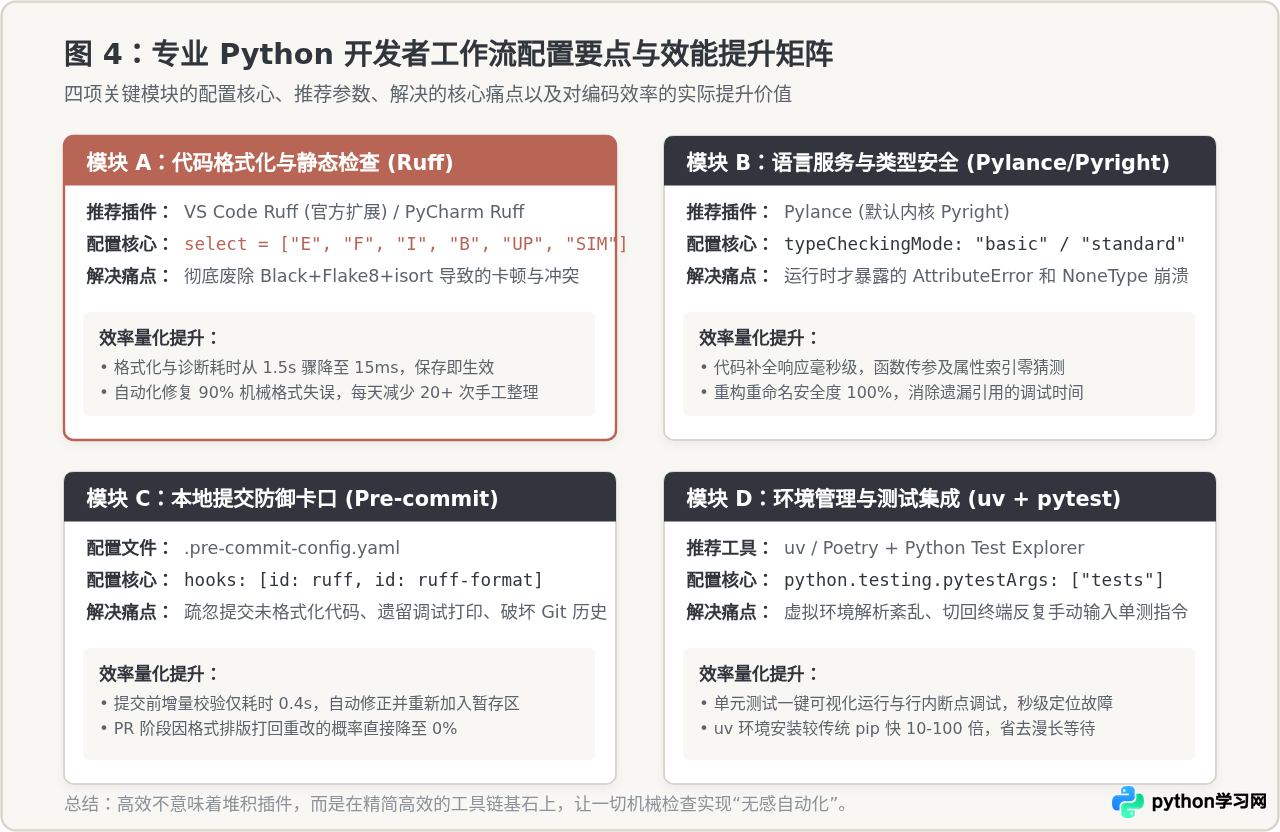Viewport: 1280px width, 832px height.
Task: Click the bullet "重构重命名安全度 100%"
Action: point(891,392)
